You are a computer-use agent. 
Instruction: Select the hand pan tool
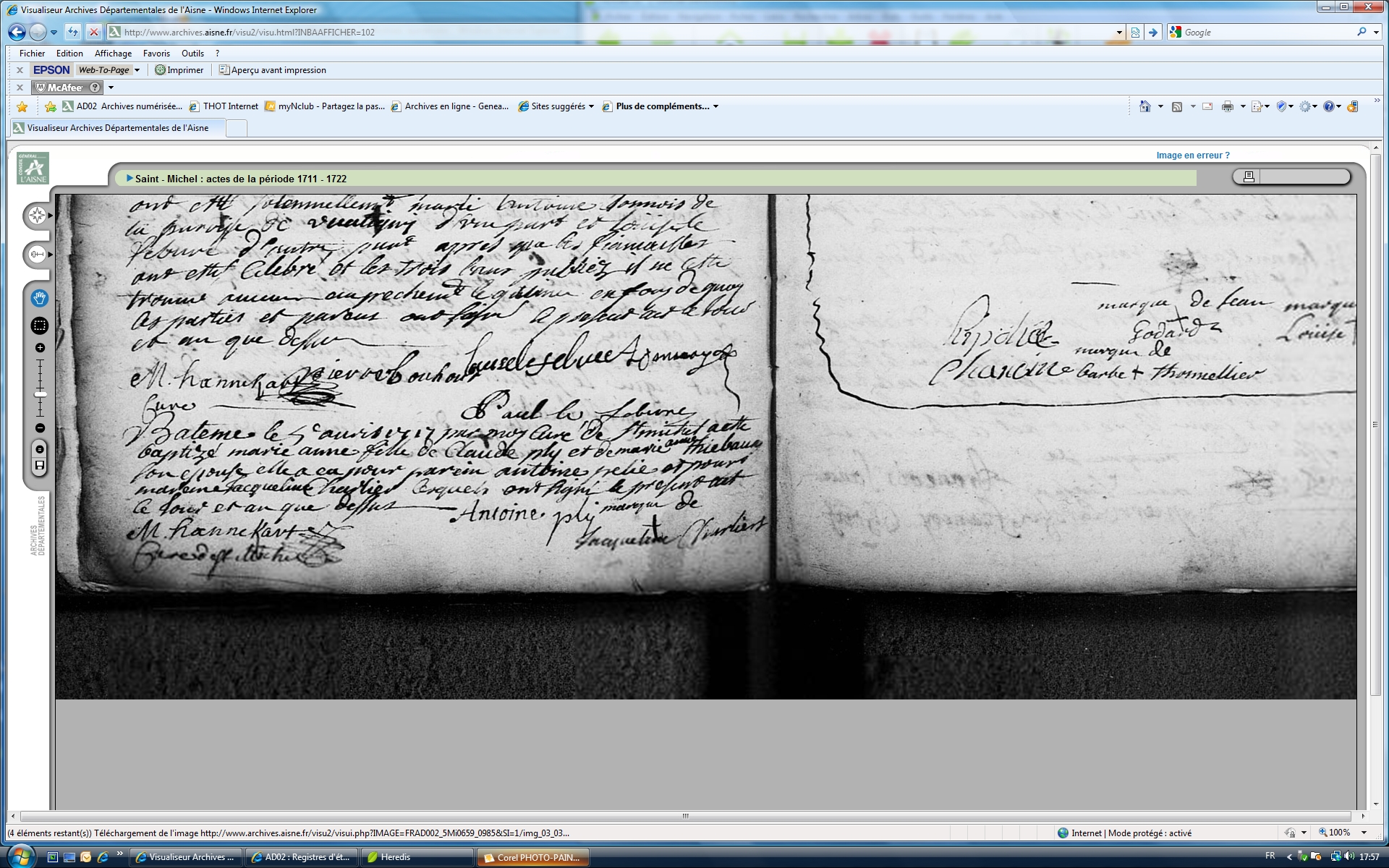coord(40,298)
